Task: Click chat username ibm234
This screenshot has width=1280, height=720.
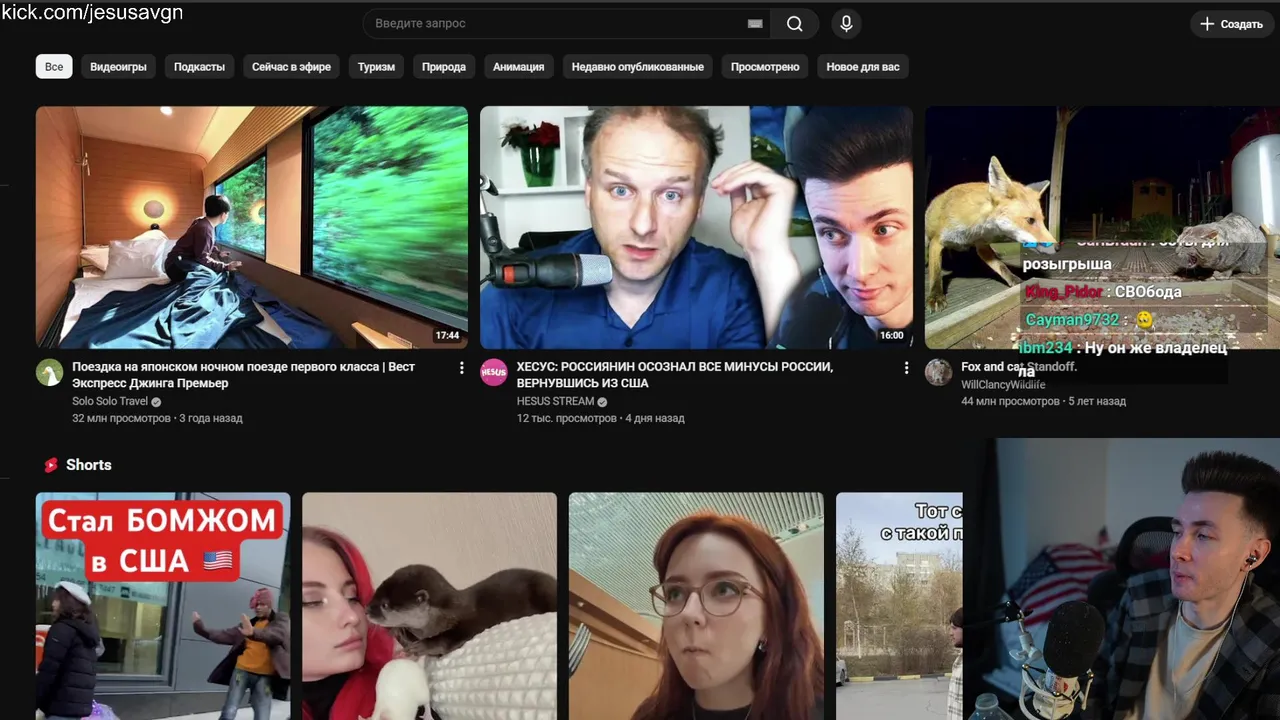Action: [1045, 348]
